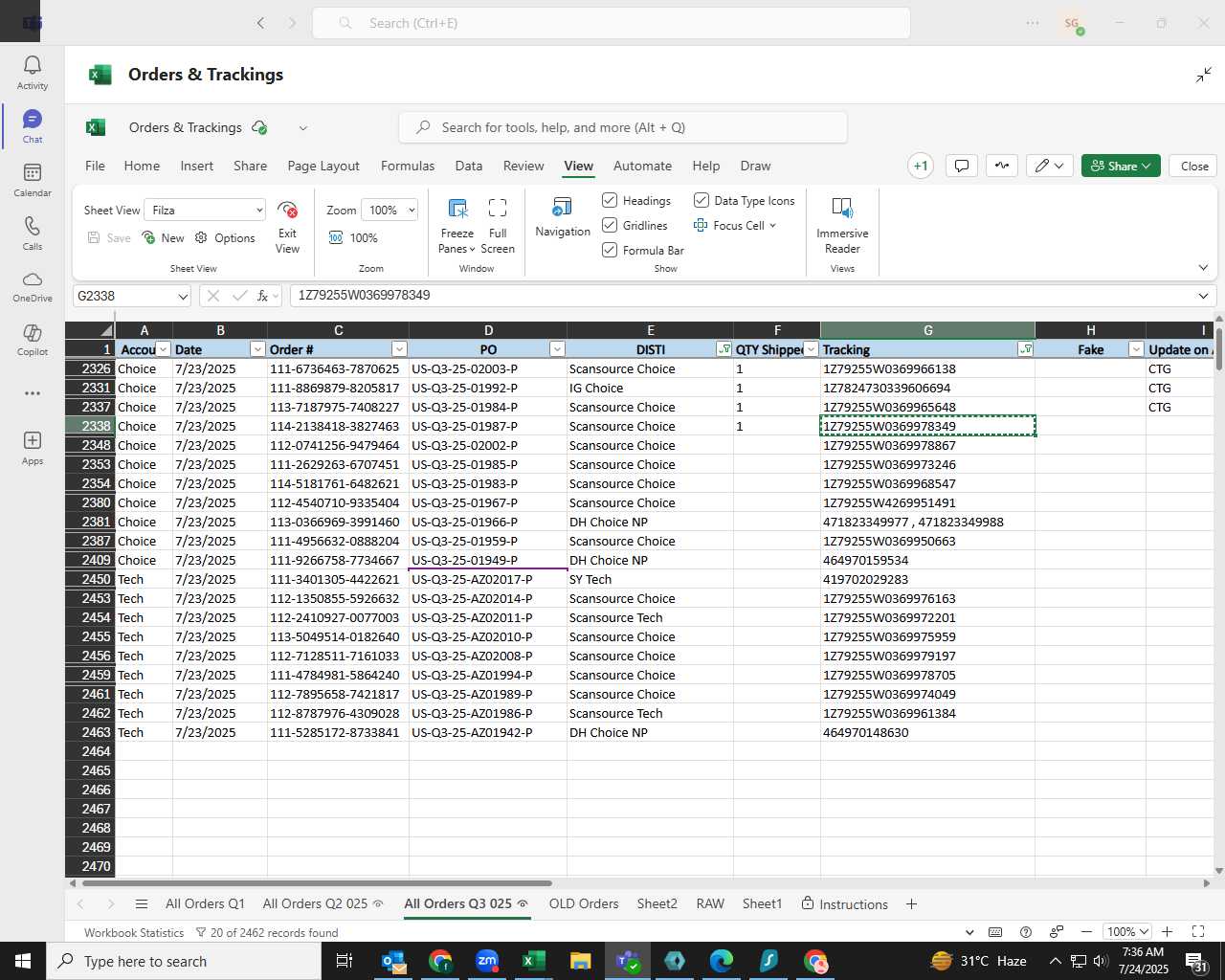Viewport: 1225px width, 980px height.
Task: Toggle Data Type Icons checkbox
Action: coord(702,200)
